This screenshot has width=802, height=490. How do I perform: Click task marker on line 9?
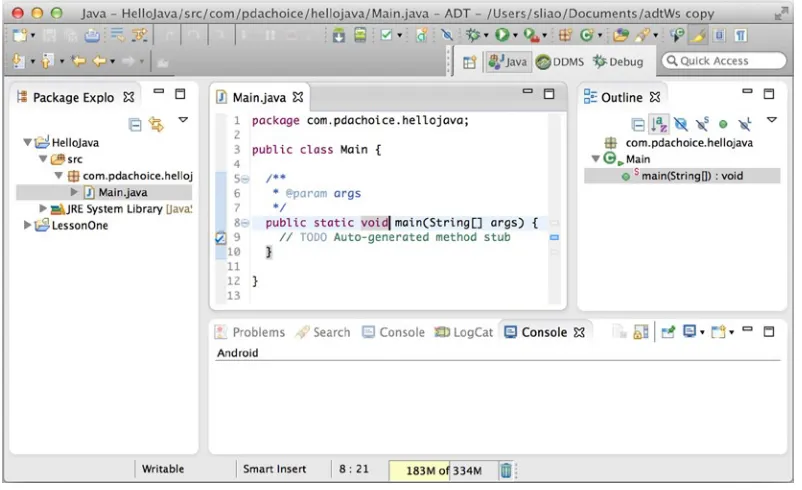point(220,238)
